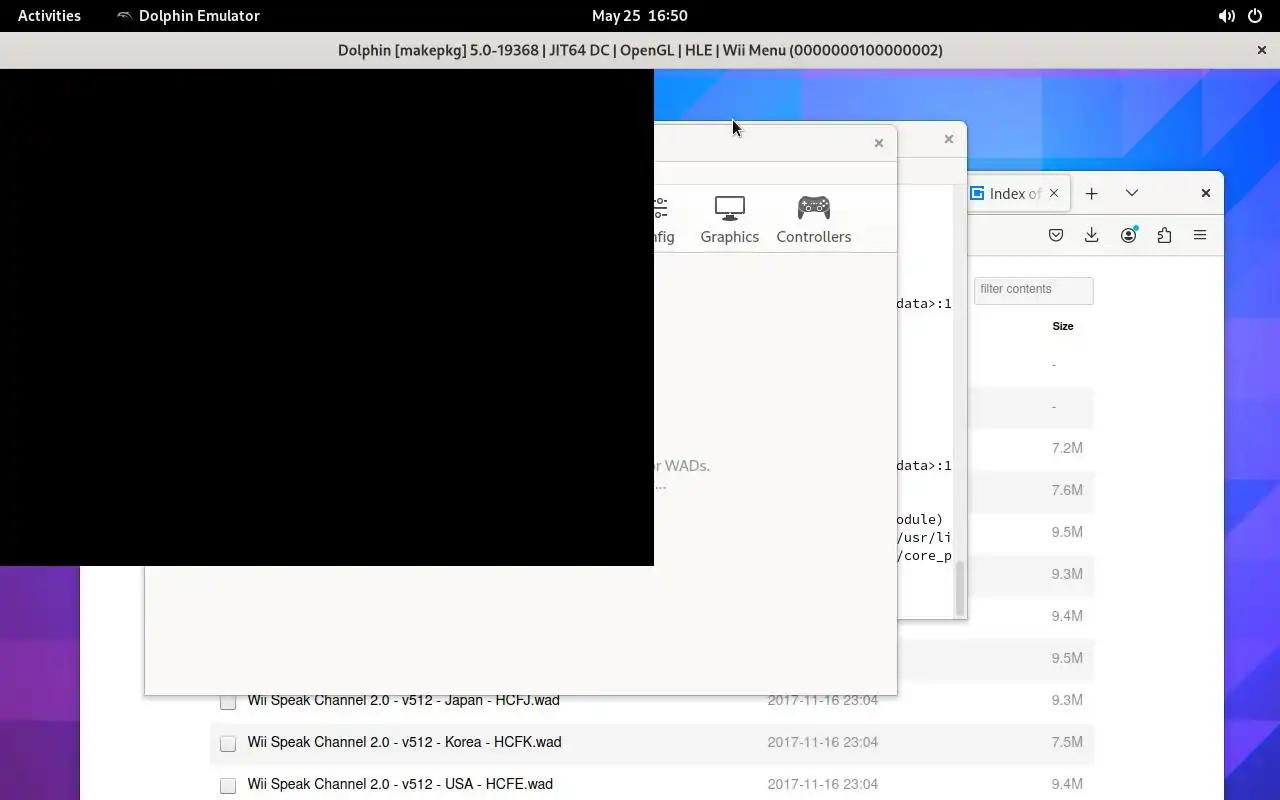Open the clock calendar 'May 25 16:50'

tap(640, 16)
